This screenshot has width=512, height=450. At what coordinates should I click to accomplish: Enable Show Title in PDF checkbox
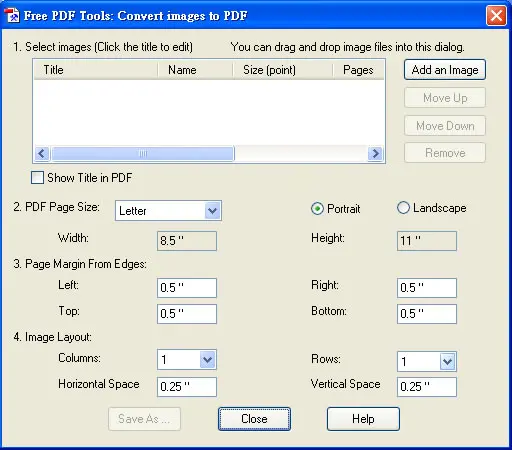click(37, 178)
